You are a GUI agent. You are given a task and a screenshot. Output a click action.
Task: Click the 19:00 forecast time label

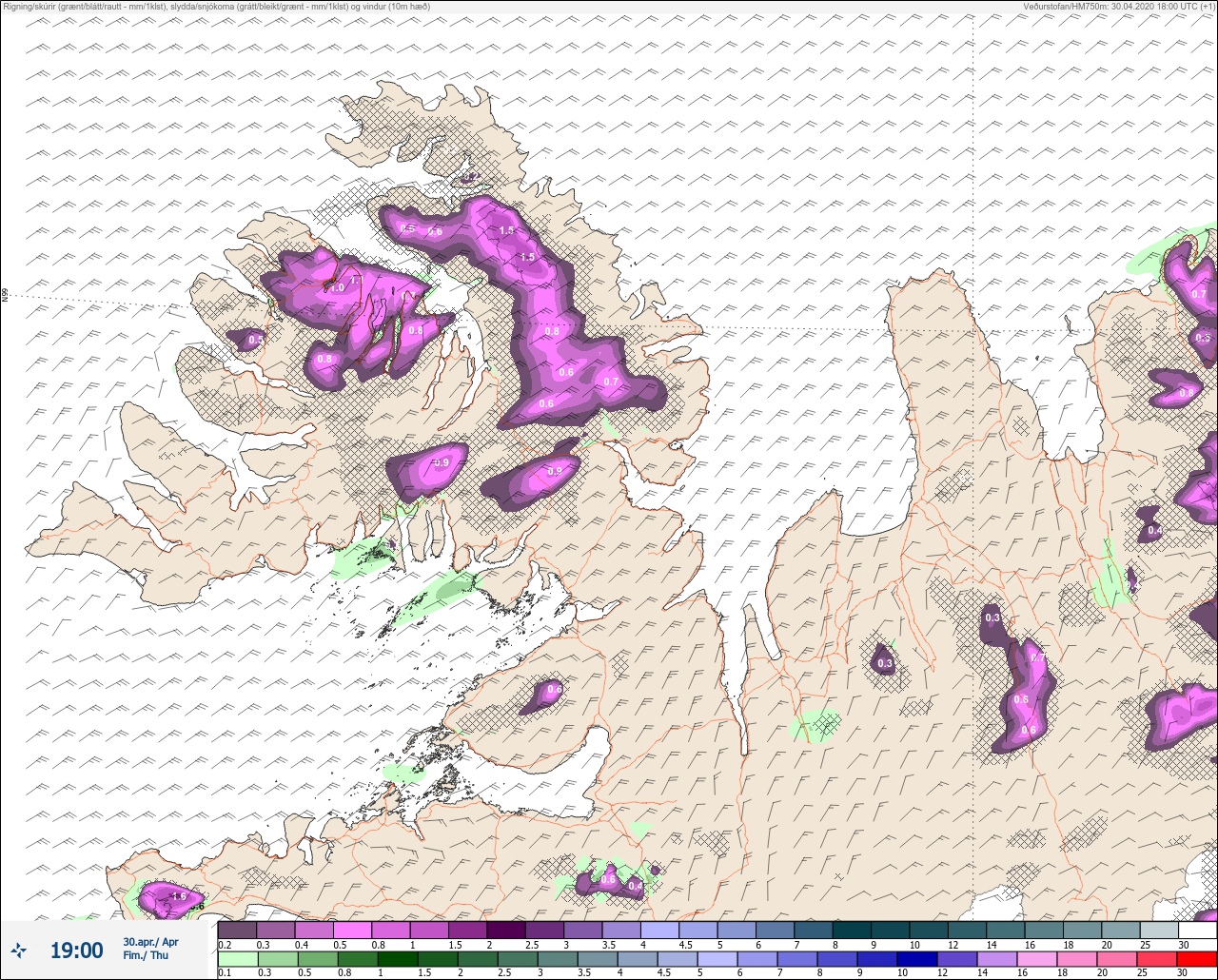(x=76, y=951)
